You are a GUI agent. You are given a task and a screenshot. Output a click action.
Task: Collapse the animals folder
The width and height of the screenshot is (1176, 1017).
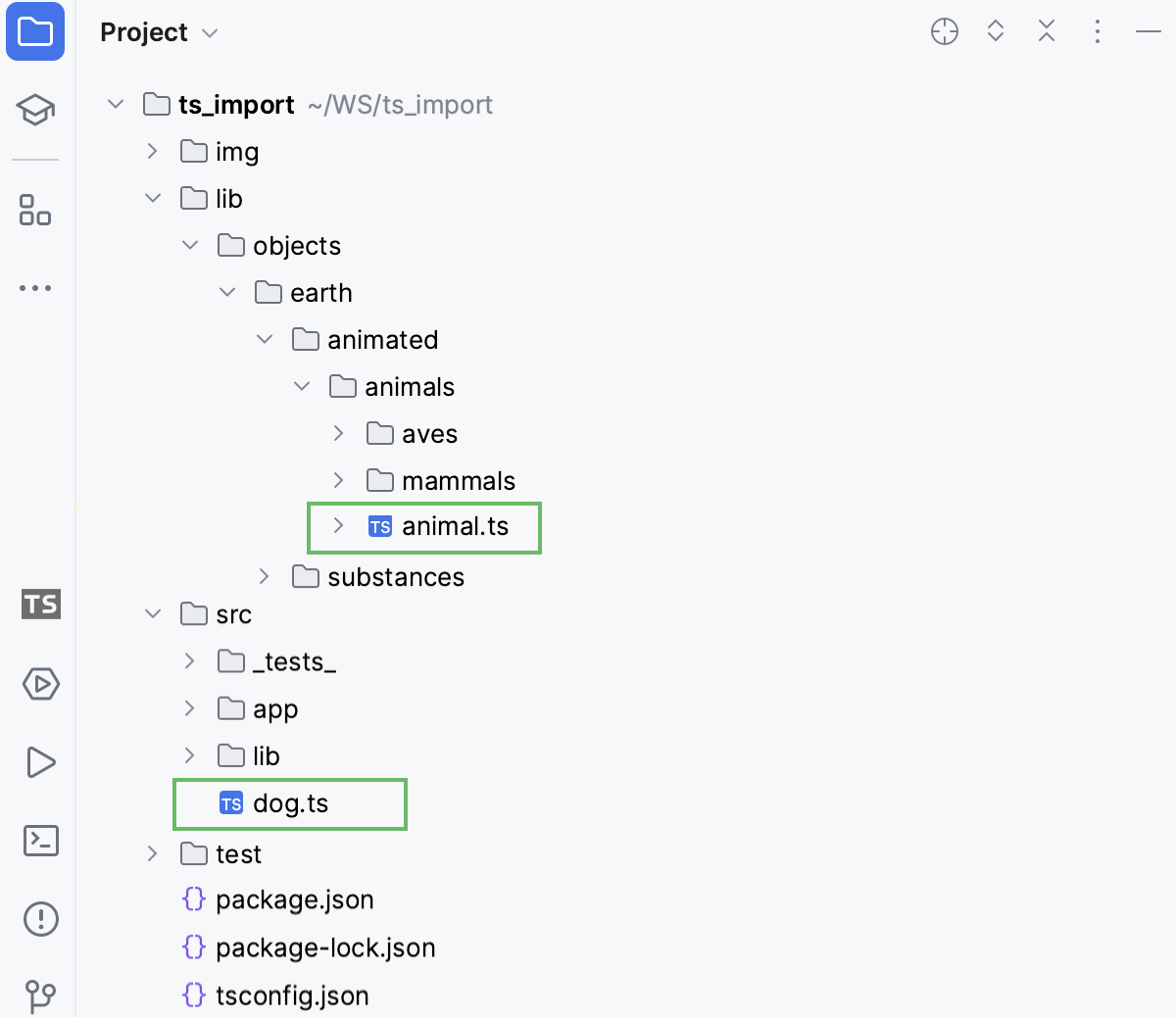pos(302,386)
